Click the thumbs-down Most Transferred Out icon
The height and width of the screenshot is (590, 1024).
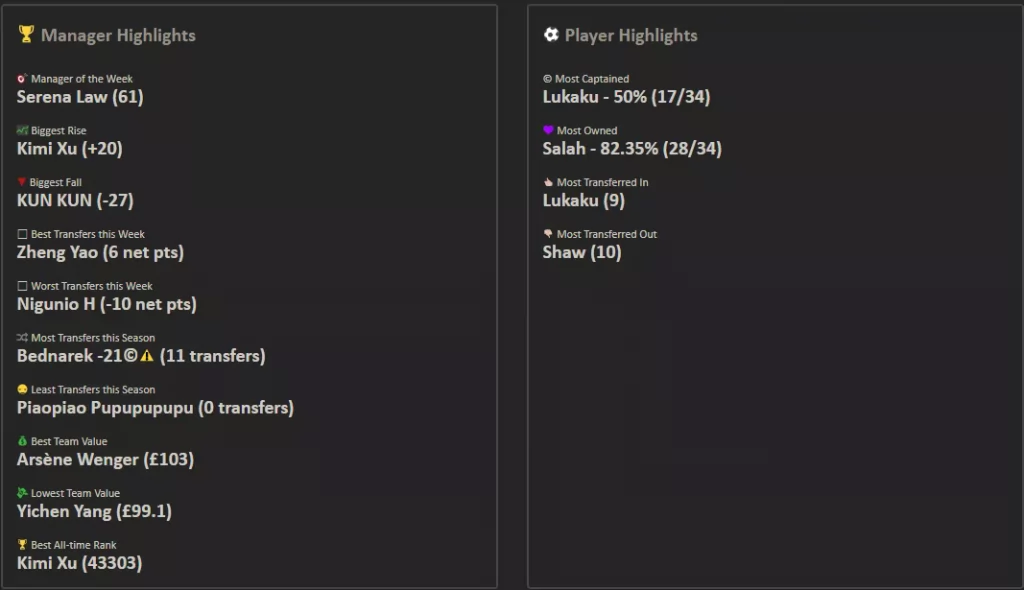tap(548, 235)
